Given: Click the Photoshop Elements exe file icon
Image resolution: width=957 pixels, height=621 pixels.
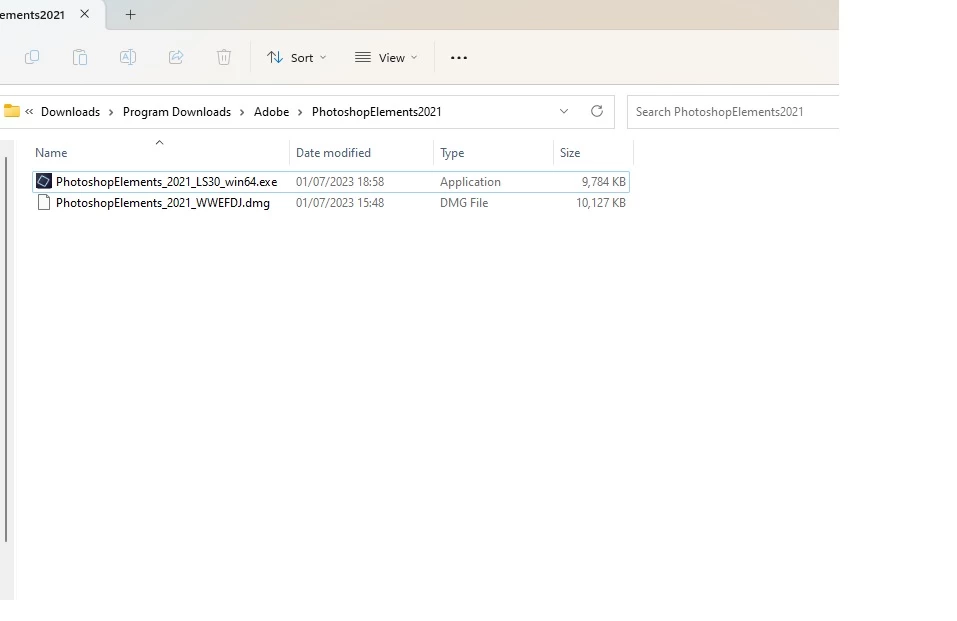Looking at the screenshot, I should coord(43,181).
